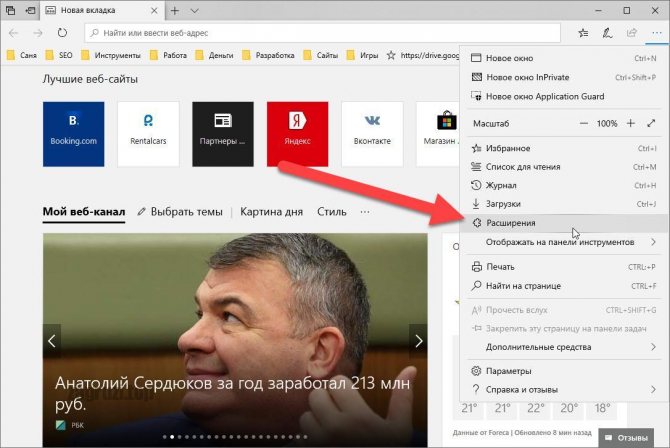Image resolution: width=670 pixels, height=448 pixels.
Task: Switch to Картина дня tab
Action: [271, 212]
